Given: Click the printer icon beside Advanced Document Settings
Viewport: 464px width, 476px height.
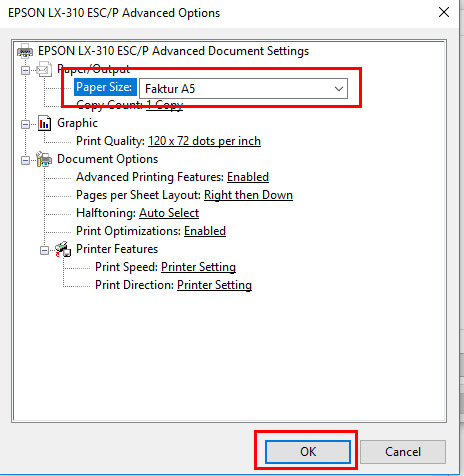Looking at the screenshot, I should click(25, 51).
